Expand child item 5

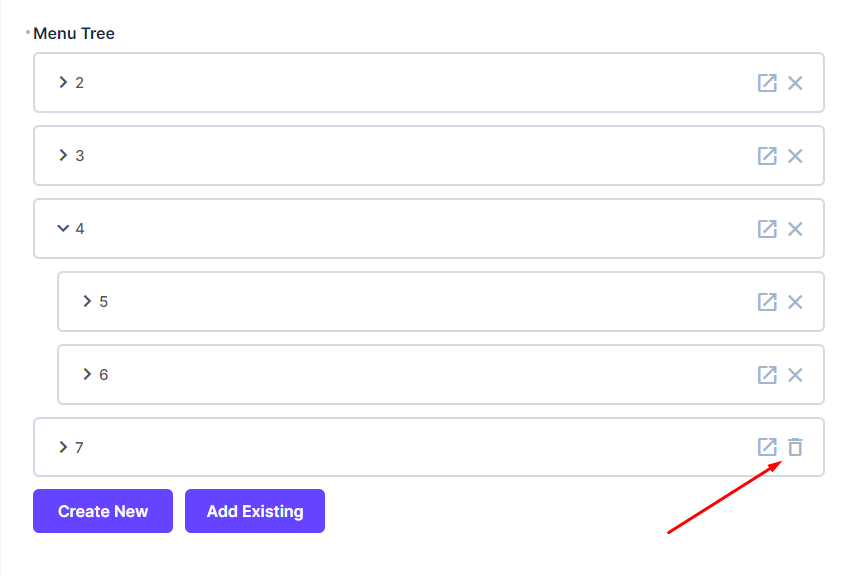[x=87, y=301]
